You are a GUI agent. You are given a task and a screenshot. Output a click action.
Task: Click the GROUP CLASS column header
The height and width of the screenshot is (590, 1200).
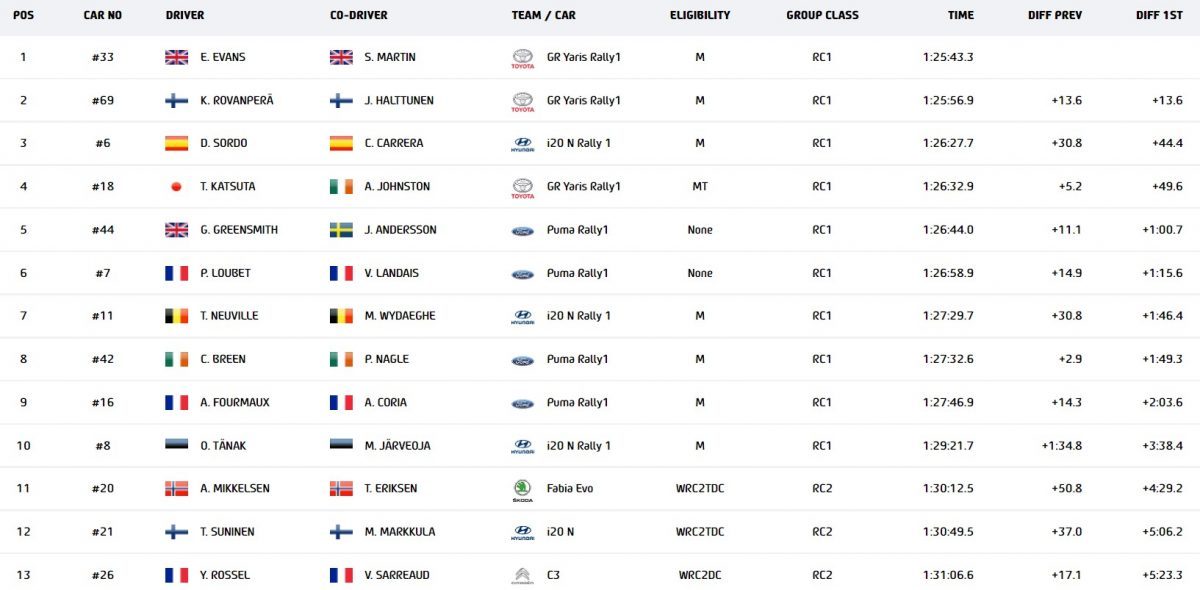(822, 16)
